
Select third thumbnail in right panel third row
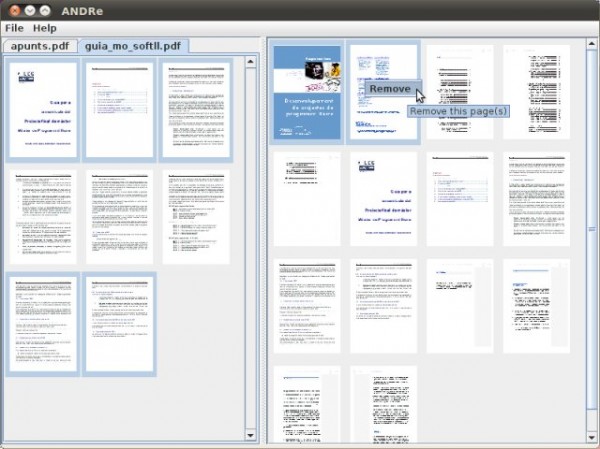tap(460, 306)
